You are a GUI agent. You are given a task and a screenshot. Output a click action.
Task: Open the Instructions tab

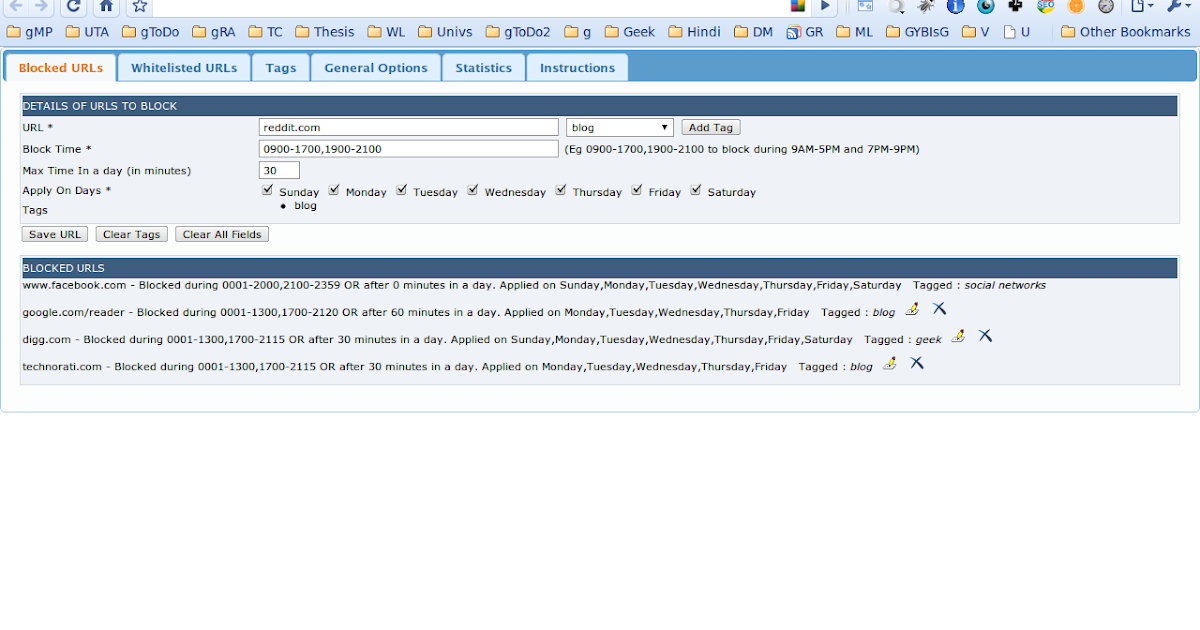pyautogui.click(x=577, y=68)
